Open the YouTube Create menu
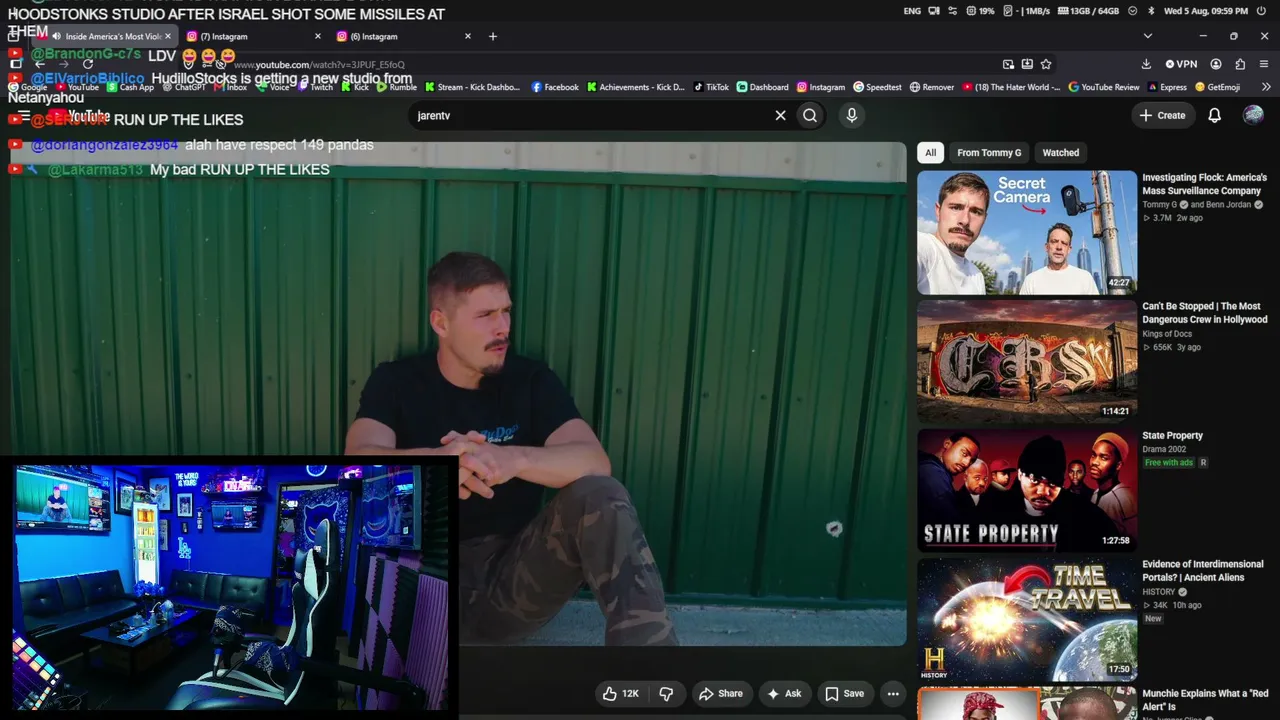 click(1162, 115)
